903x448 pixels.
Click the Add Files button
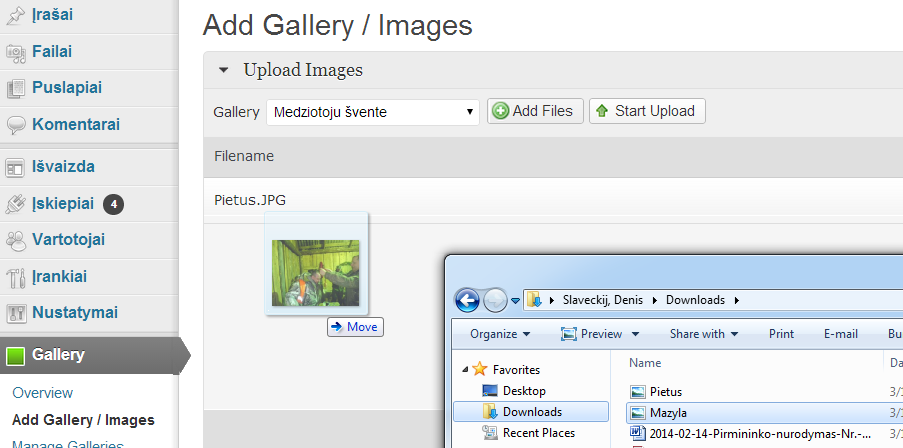coord(533,111)
